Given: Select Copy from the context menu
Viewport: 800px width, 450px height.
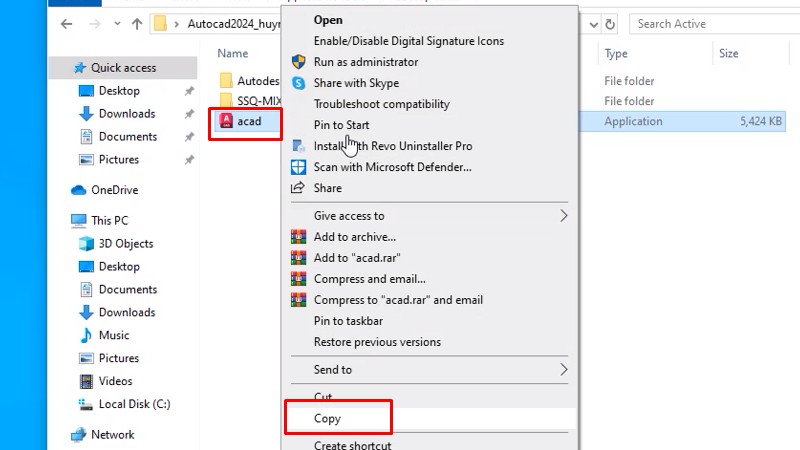Looking at the screenshot, I should [x=328, y=419].
